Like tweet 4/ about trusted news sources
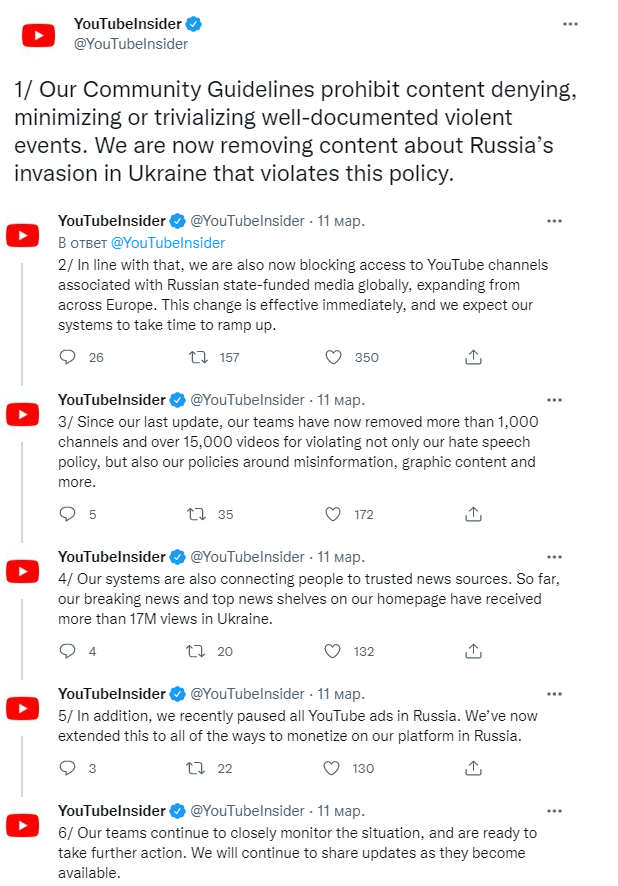 (334, 651)
